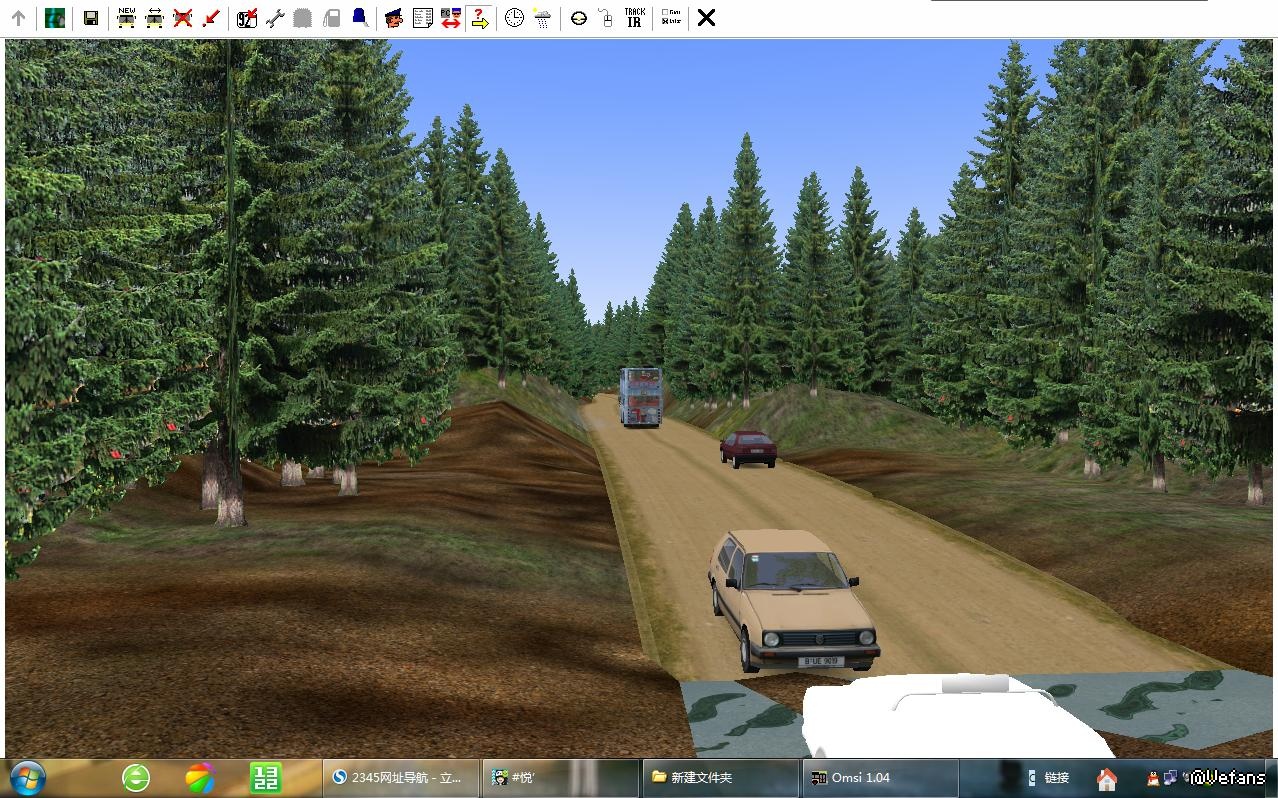Image resolution: width=1278 pixels, height=798 pixels.
Task: Click the colorful ball taskbar icon
Action: tap(200, 777)
